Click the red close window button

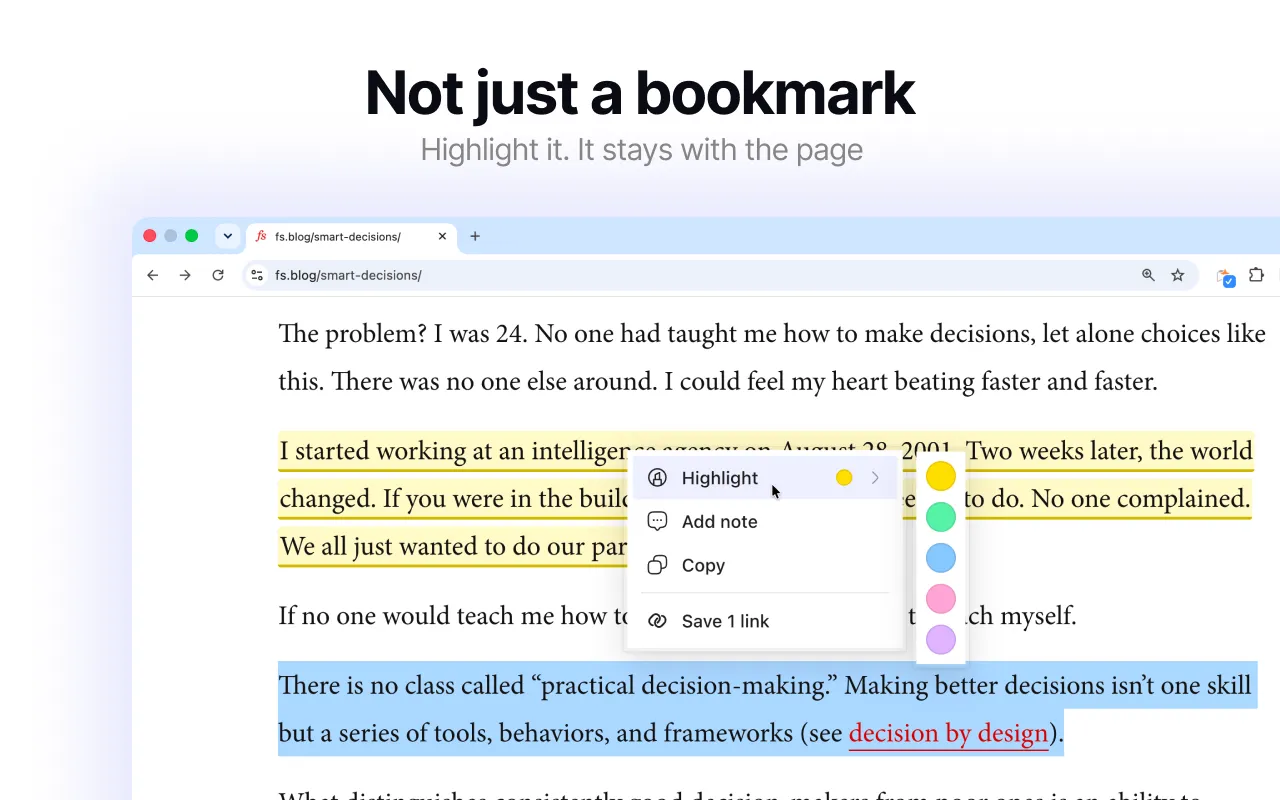click(x=150, y=236)
